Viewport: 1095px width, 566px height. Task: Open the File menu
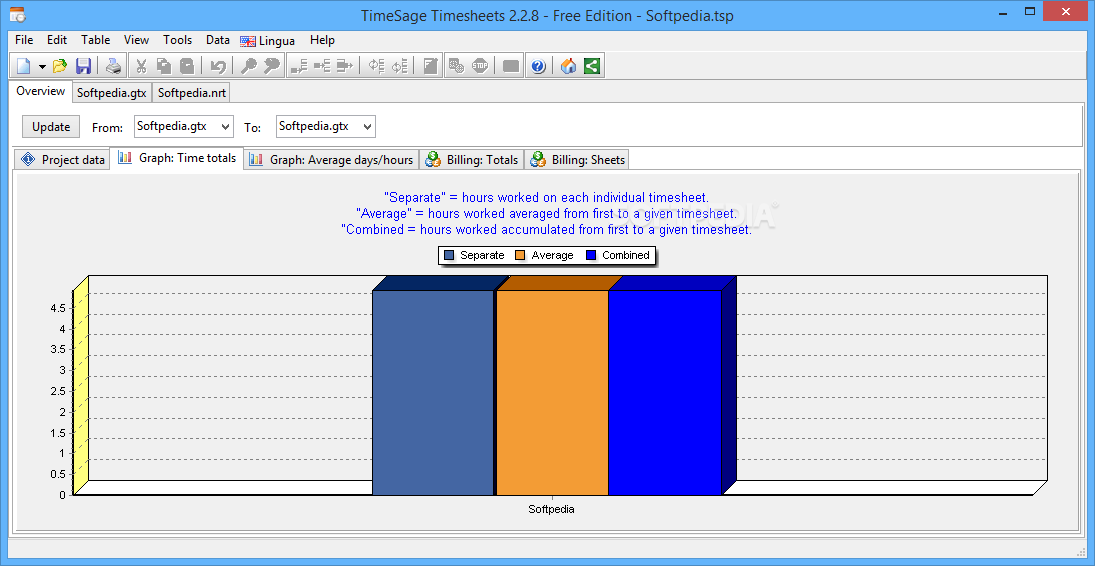click(24, 40)
